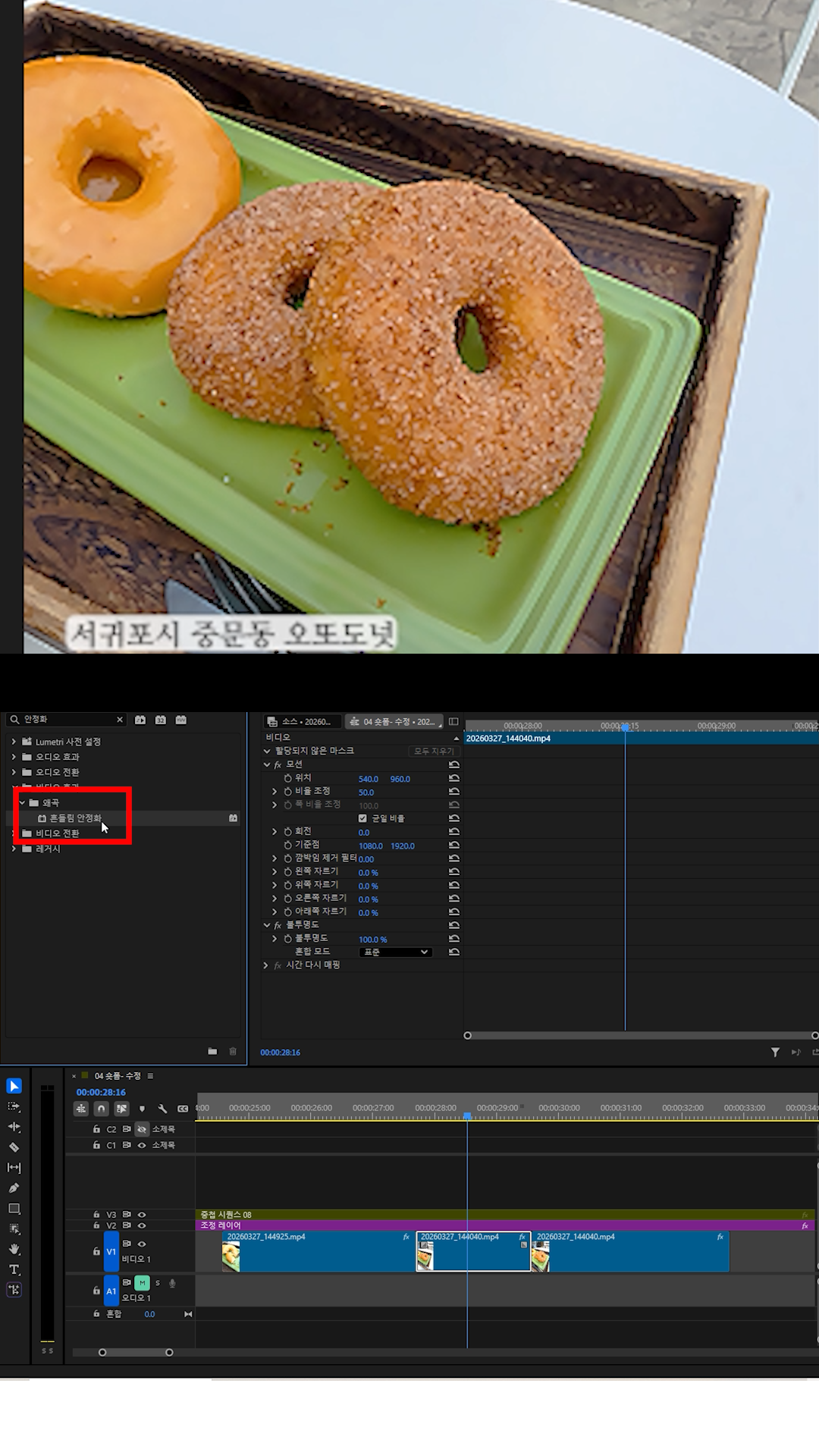Target the A1 audio track
Viewport: 819px width, 1456px height.
(x=111, y=1291)
